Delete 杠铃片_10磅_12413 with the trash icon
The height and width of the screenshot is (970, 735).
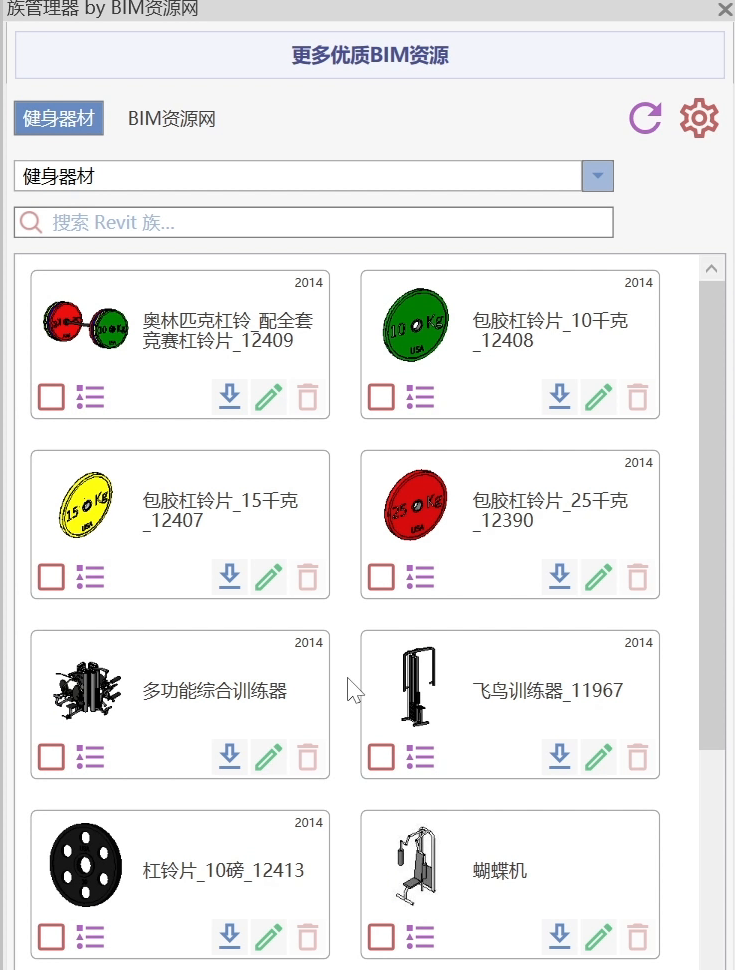tap(307, 937)
